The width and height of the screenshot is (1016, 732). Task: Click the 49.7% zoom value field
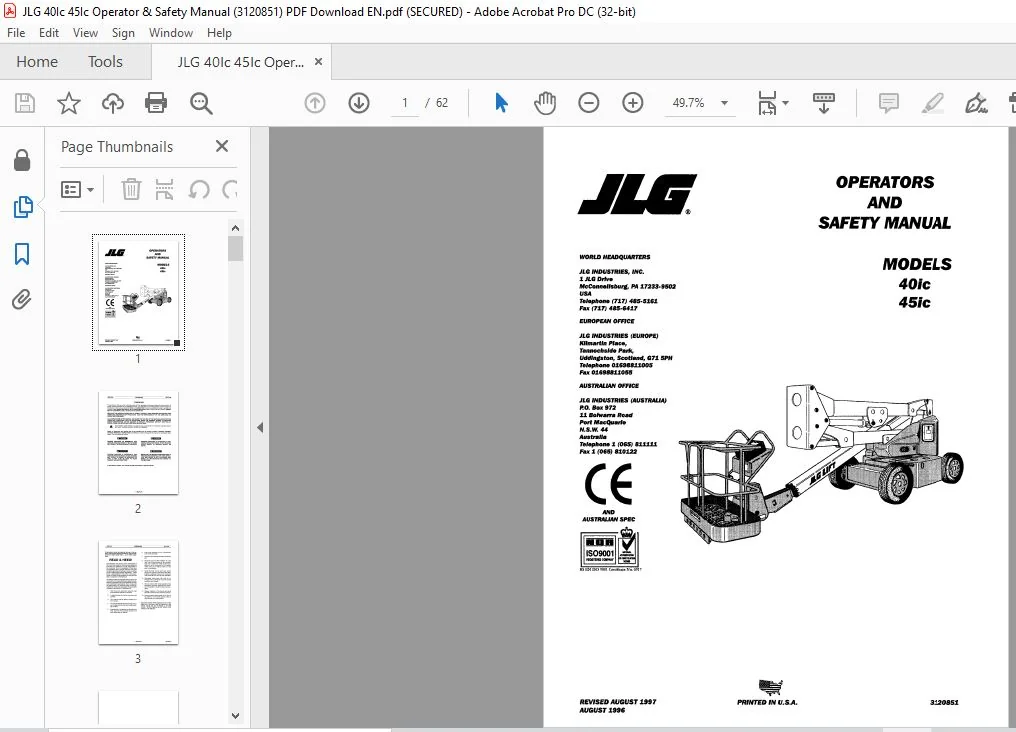pos(688,103)
